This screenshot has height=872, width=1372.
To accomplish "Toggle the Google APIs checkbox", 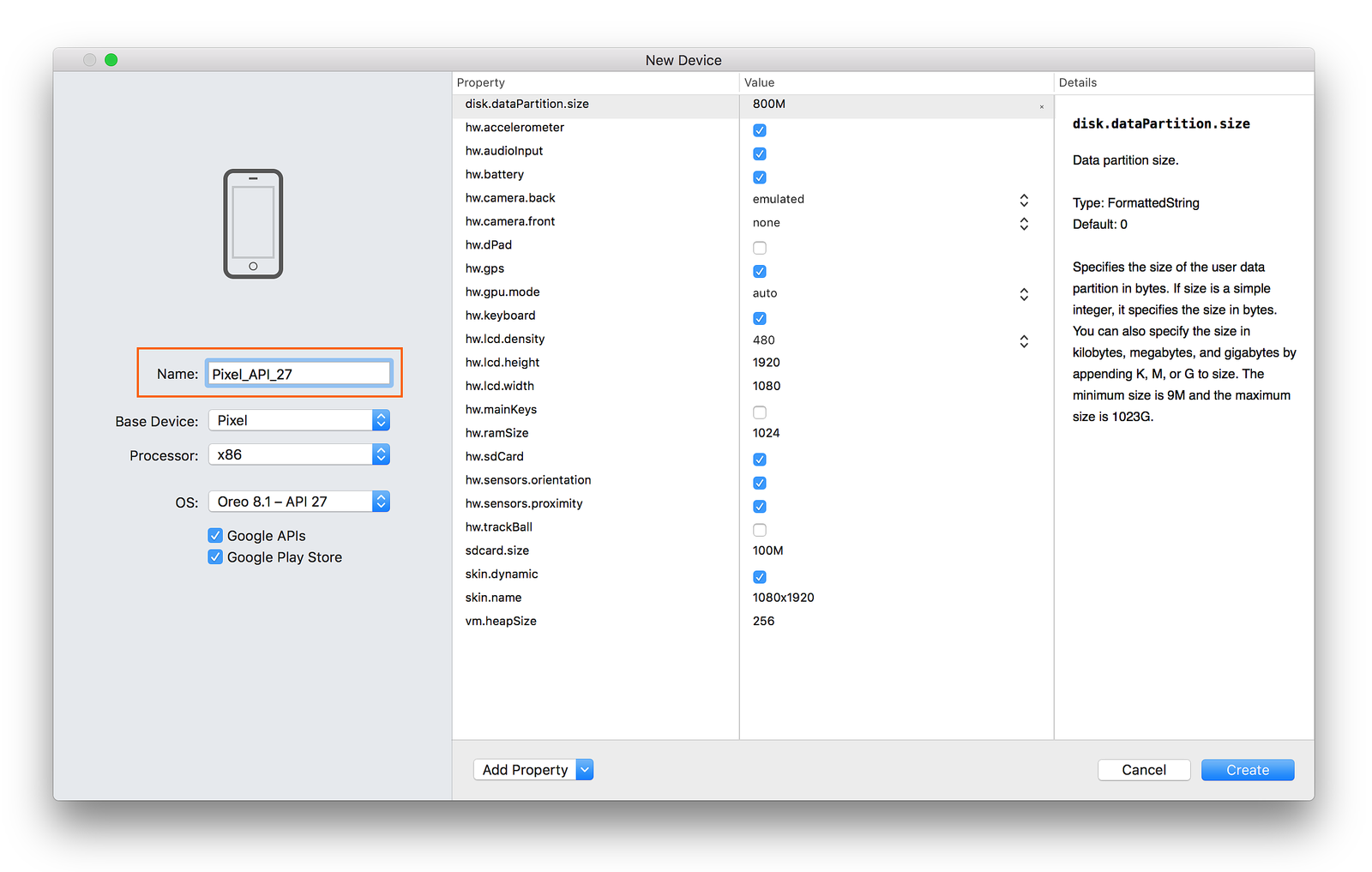I will 215,536.
